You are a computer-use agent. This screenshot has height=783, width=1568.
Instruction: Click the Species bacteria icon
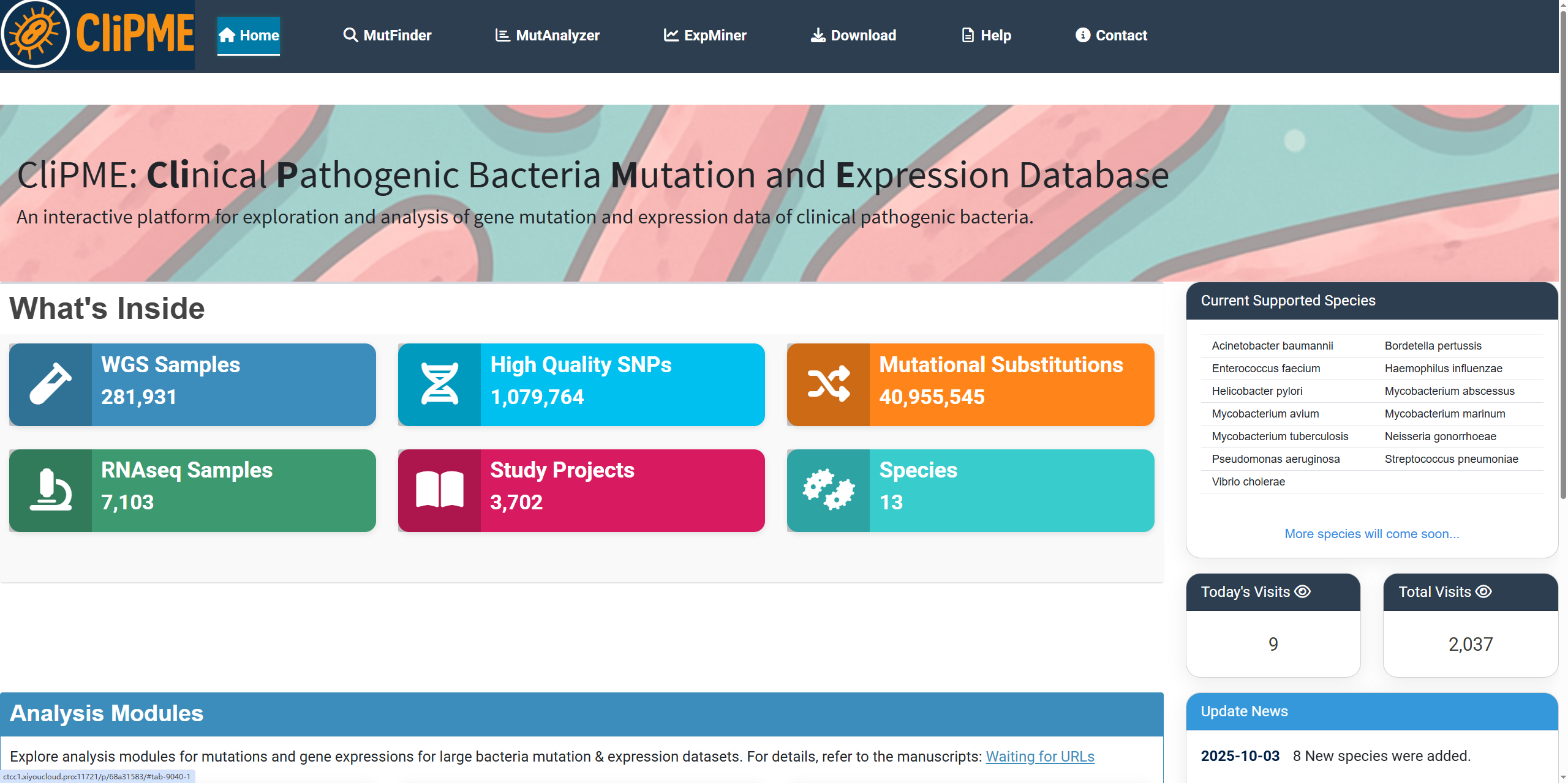point(829,490)
